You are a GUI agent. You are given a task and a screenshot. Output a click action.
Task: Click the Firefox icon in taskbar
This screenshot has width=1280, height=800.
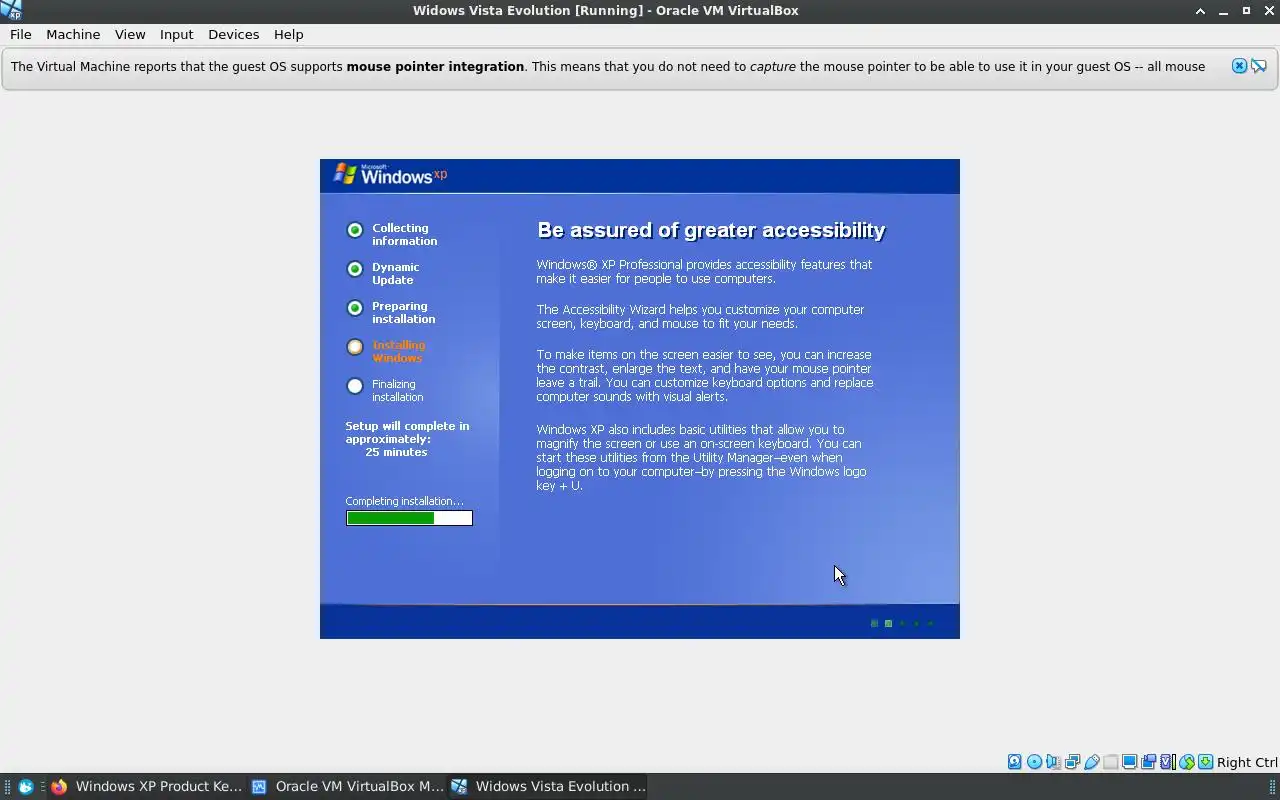[x=59, y=786]
